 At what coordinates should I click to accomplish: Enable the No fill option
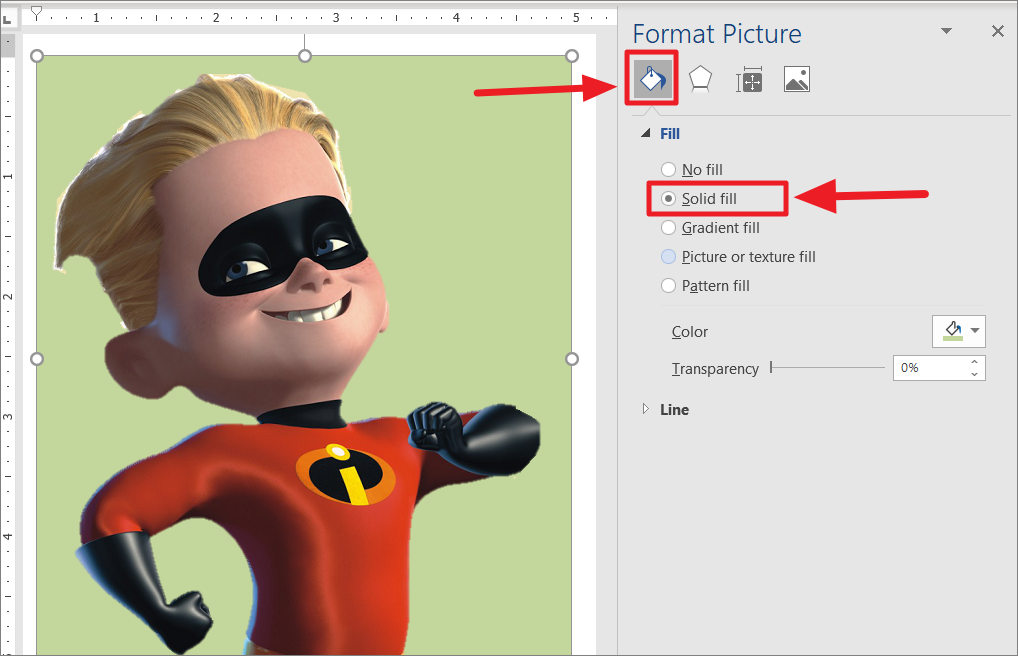pyautogui.click(x=668, y=169)
